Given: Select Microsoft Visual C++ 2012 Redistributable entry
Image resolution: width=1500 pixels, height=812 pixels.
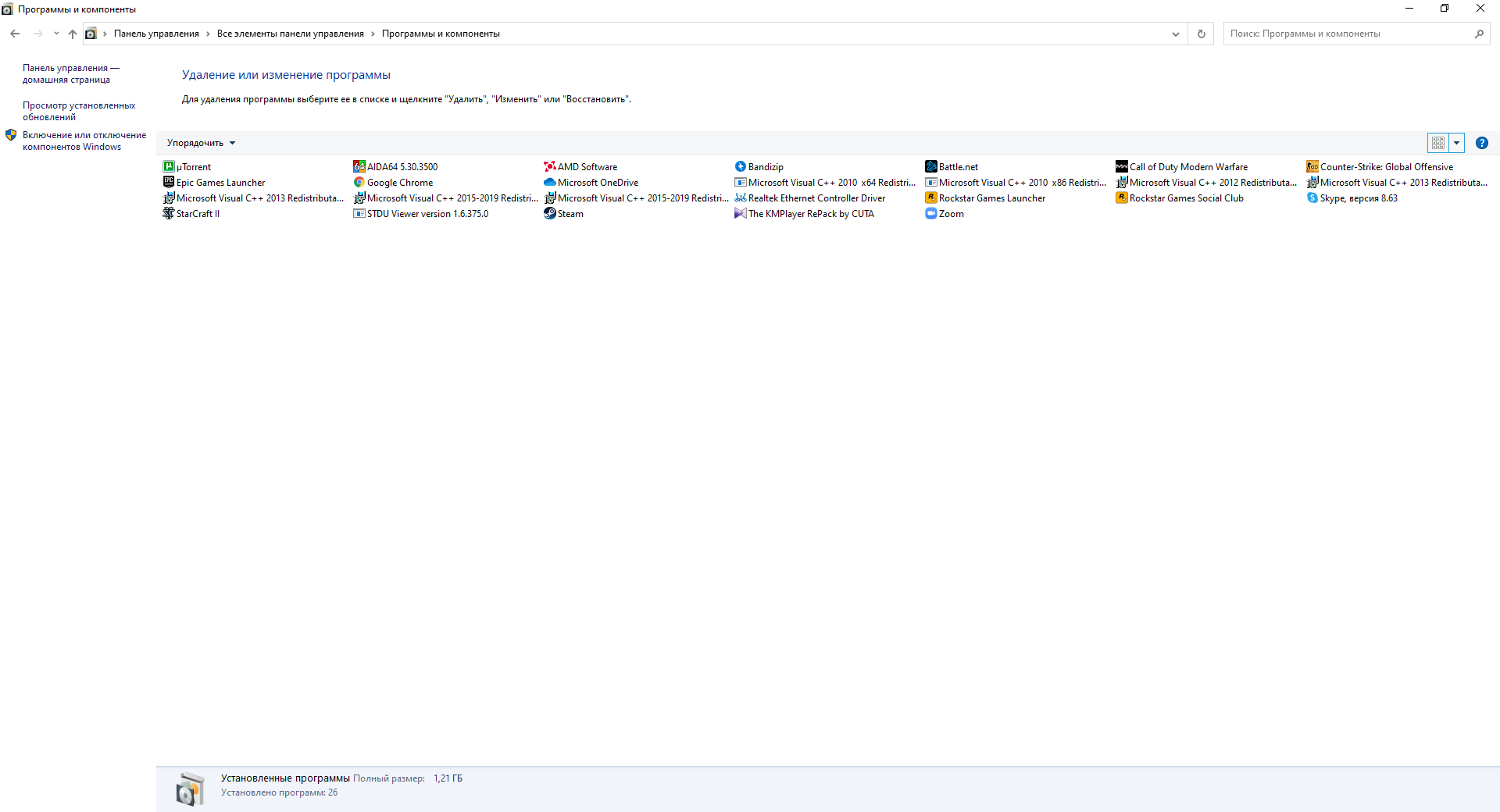Looking at the screenshot, I should click(x=1207, y=182).
